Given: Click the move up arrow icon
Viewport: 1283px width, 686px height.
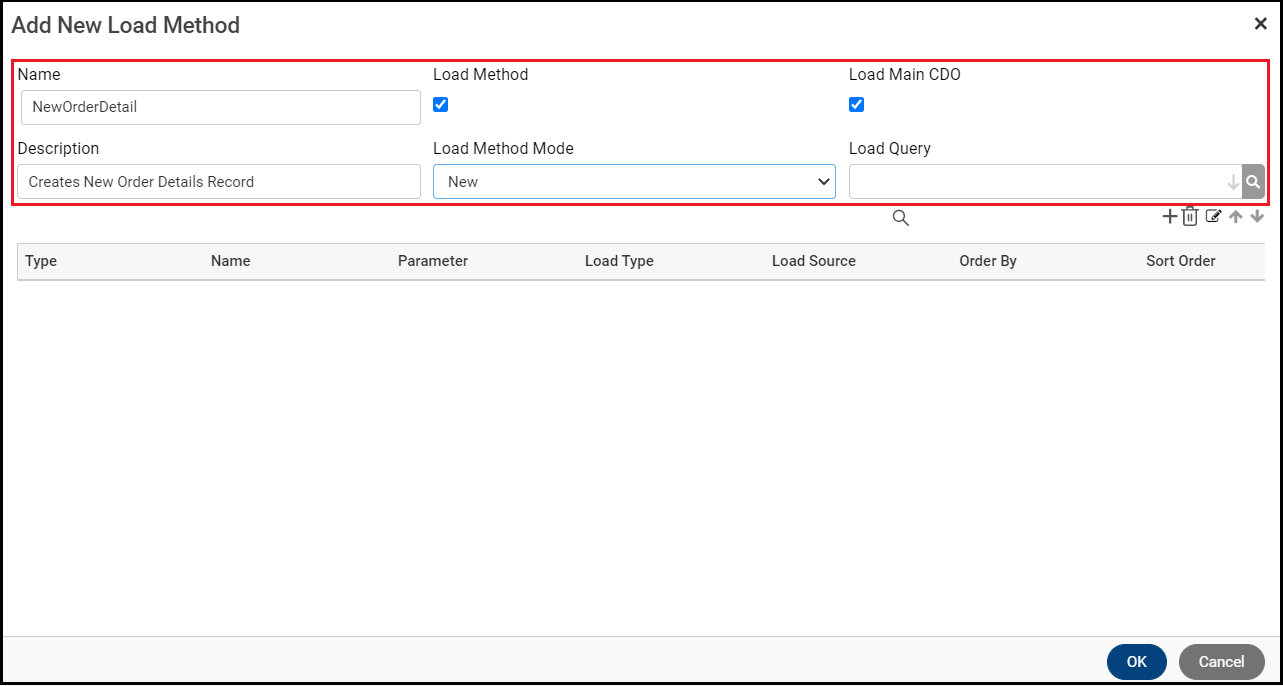Looking at the screenshot, I should click(x=1236, y=216).
